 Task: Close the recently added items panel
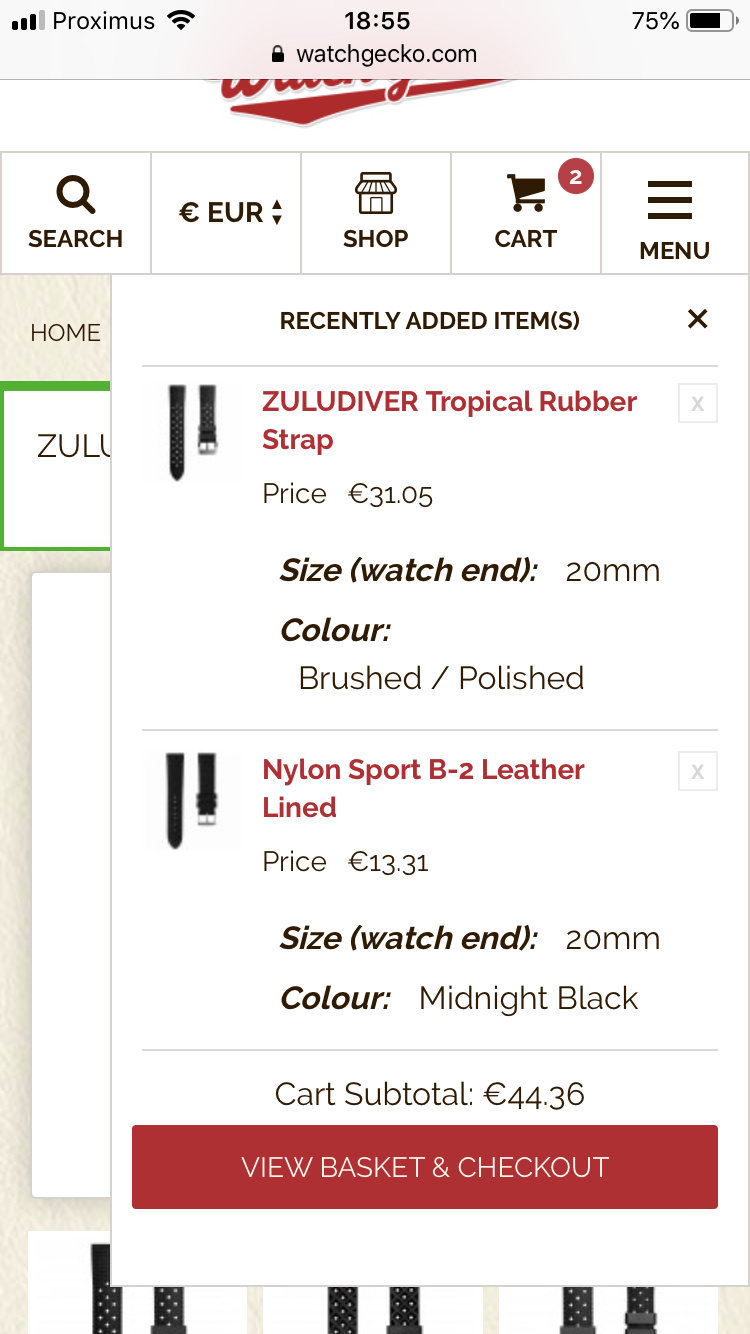tap(697, 319)
